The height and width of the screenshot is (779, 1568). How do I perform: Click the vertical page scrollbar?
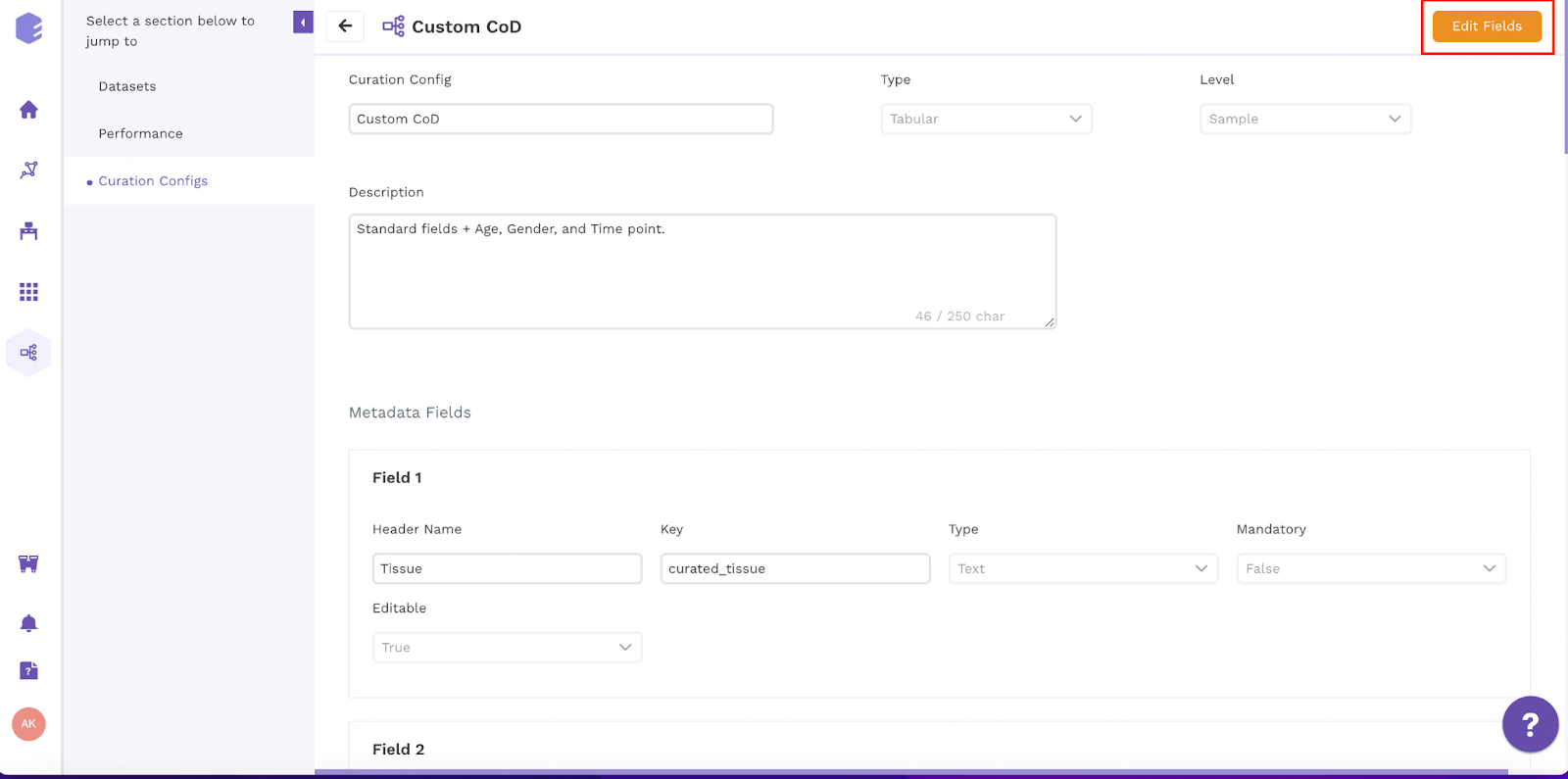point(1565,78)
